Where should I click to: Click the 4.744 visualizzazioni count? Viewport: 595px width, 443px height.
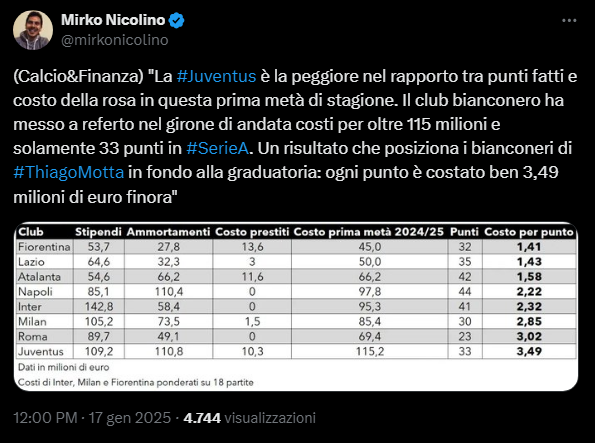(249, 418)
